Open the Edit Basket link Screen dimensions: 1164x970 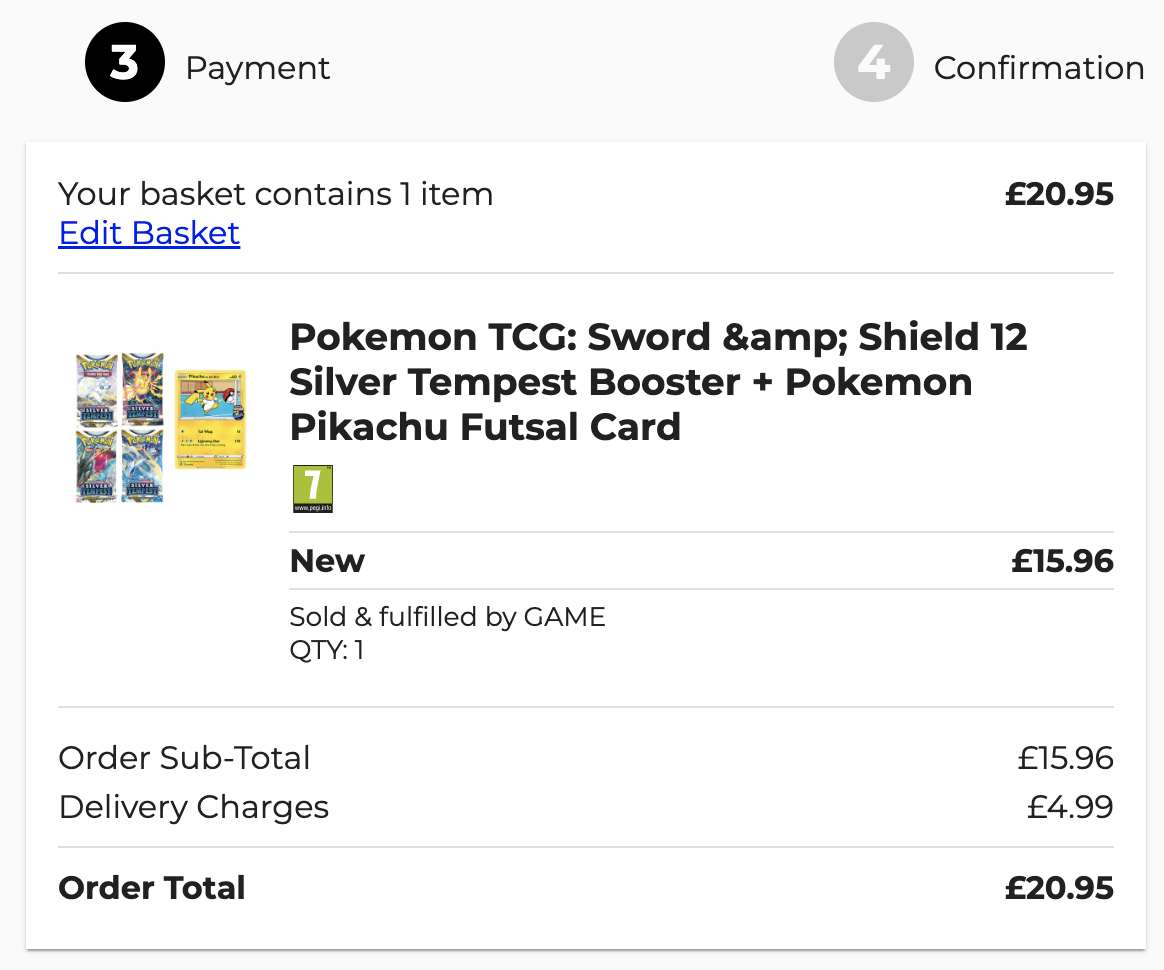tap(149, 233)
